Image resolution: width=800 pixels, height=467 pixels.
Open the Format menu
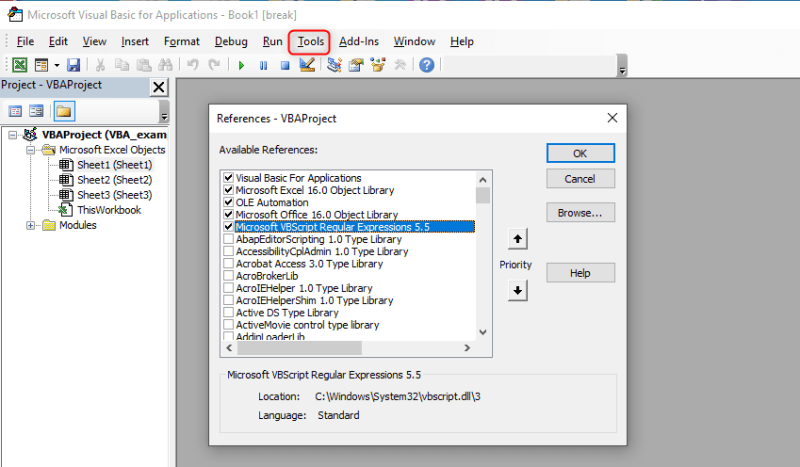click(182, 41)
